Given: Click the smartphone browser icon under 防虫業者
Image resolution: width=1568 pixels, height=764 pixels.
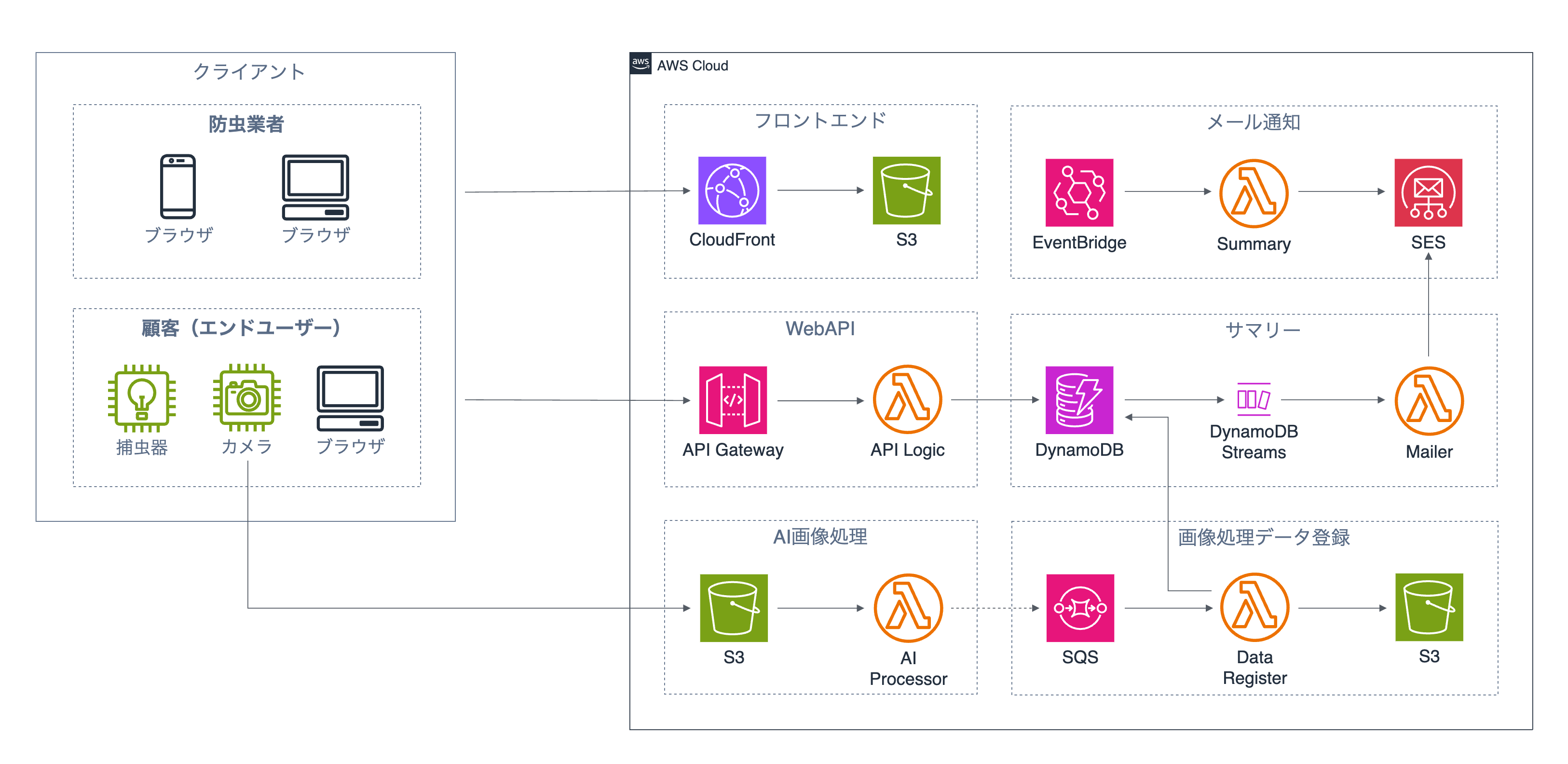Looking at the screenshot, I should point(178,186).
